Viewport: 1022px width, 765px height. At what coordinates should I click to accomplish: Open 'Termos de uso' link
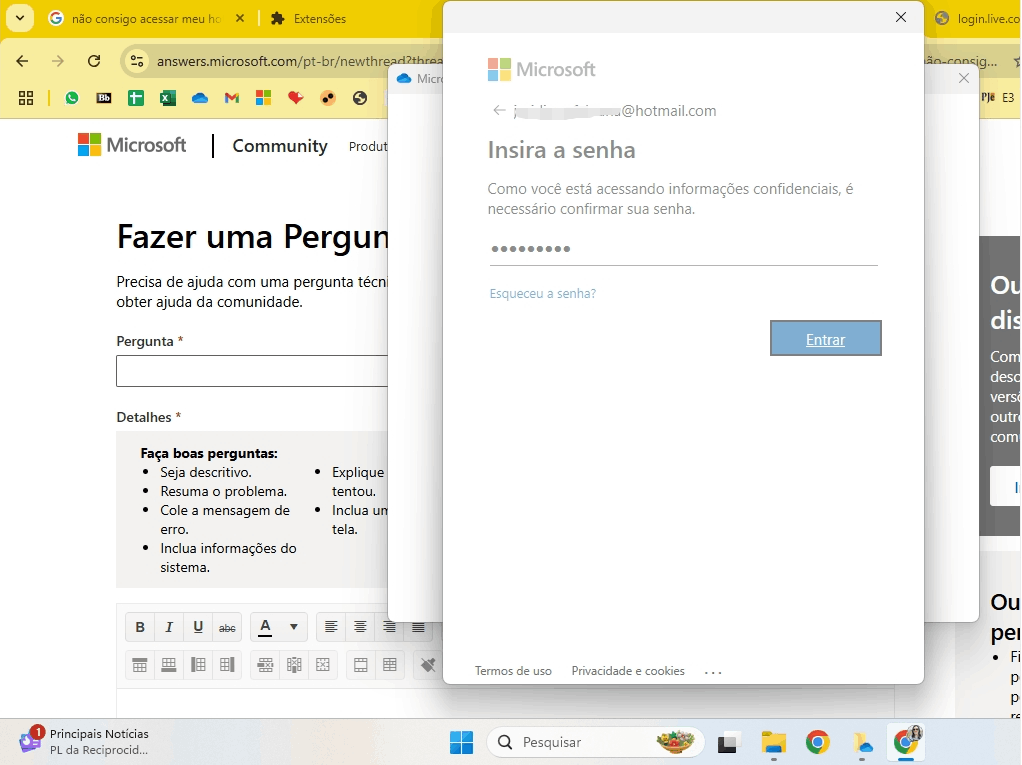[x=513, y=671]
